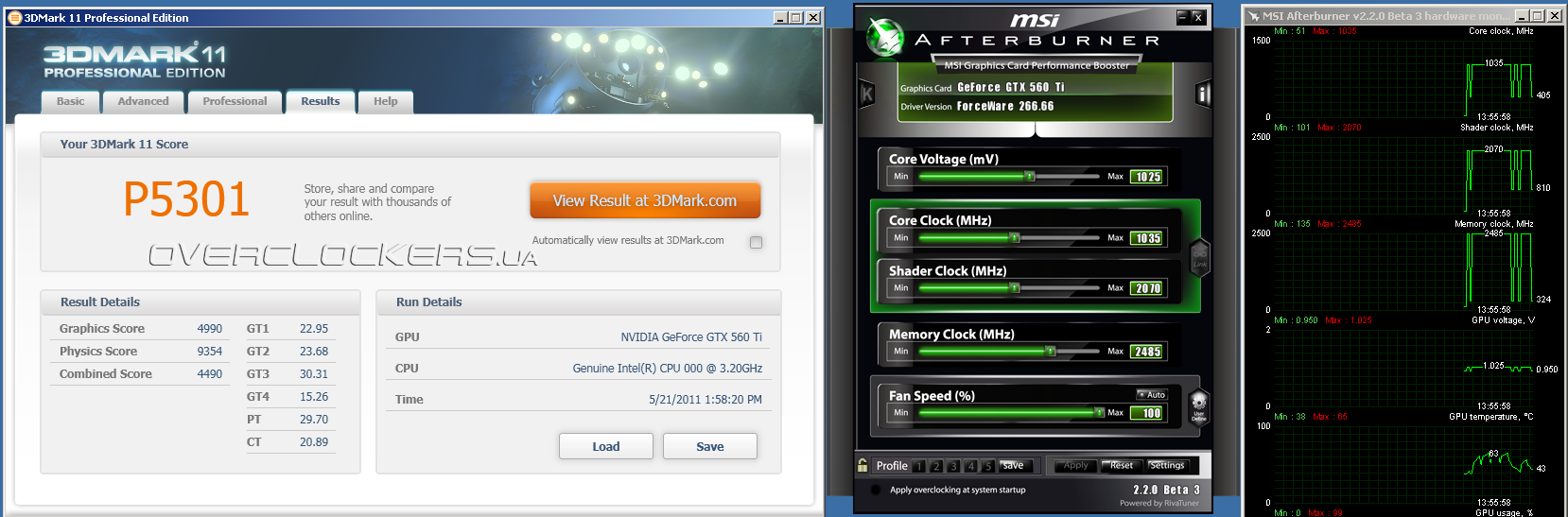Select profile slot 1 in Afterburner

[x=918, y=466]
